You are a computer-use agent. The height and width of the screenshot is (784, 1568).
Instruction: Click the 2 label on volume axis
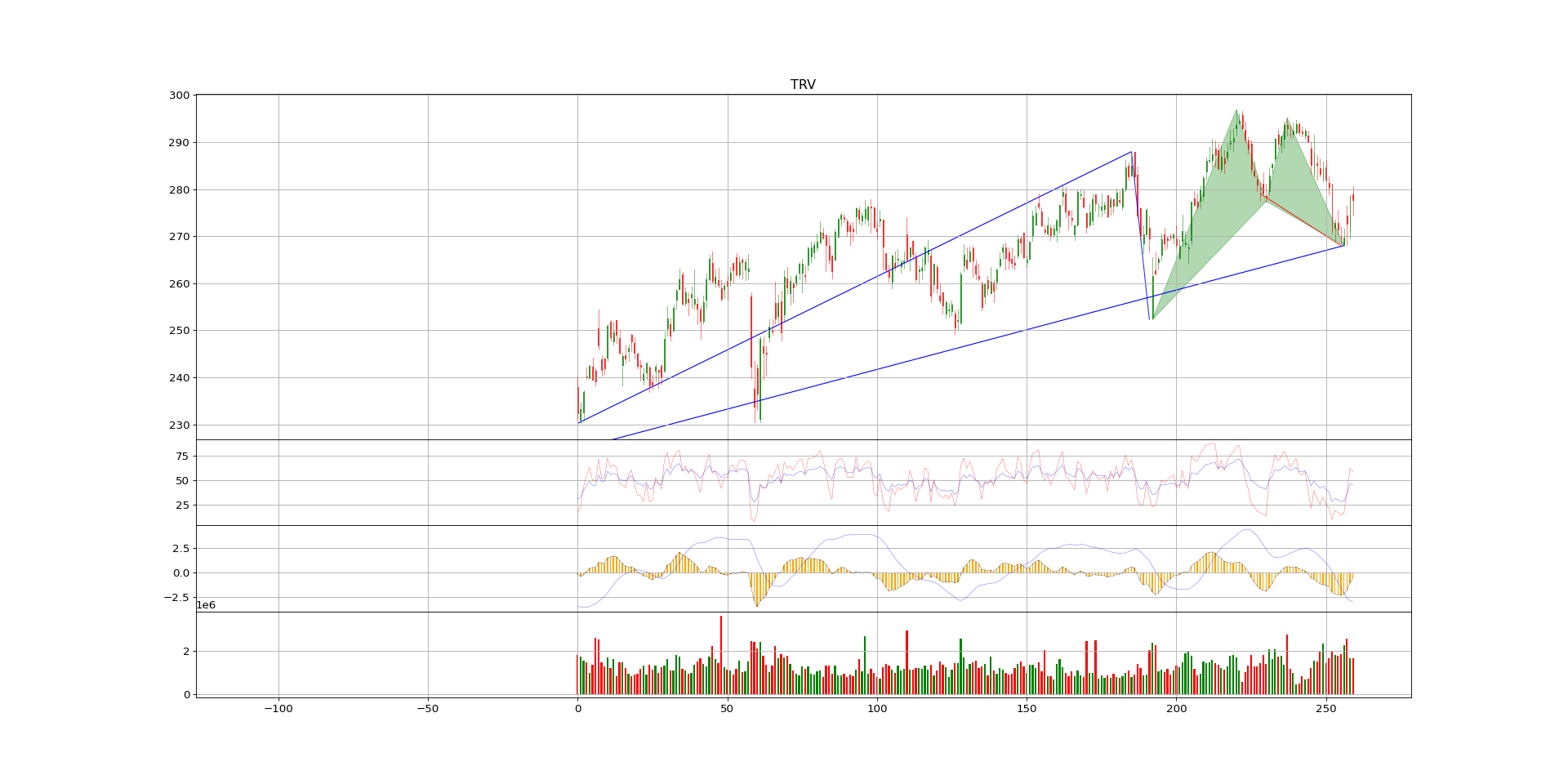pyautogui.click(x=186, y=652)
